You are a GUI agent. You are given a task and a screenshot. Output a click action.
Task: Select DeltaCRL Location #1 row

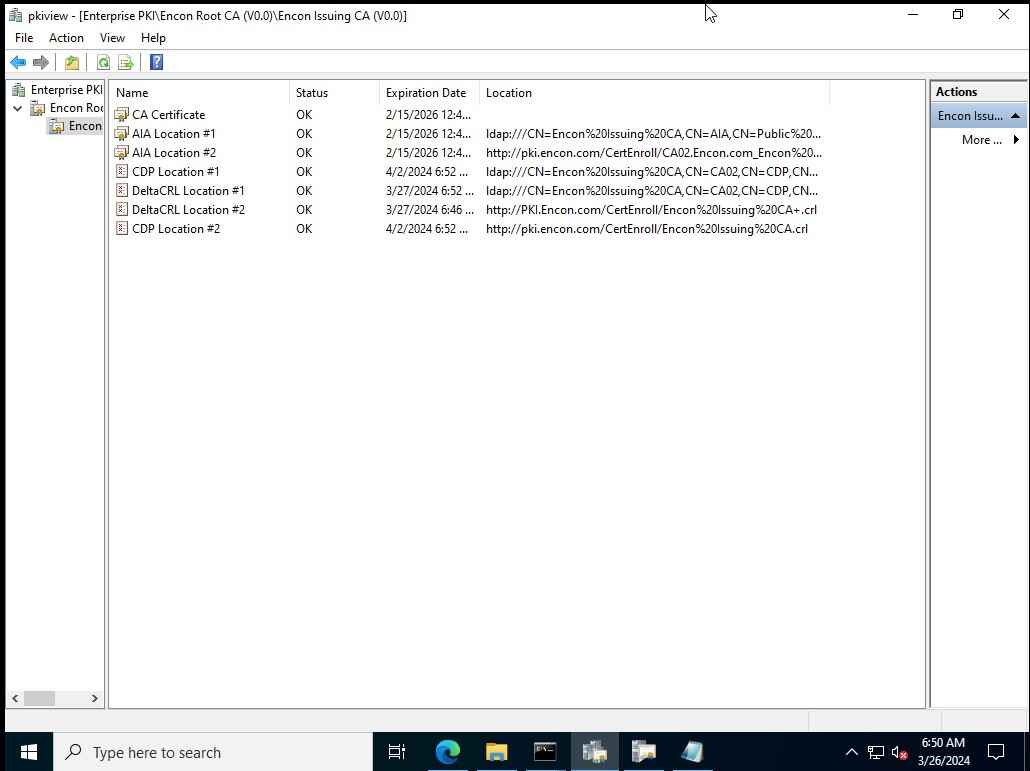pyautogui.click(x=188, y=190)
